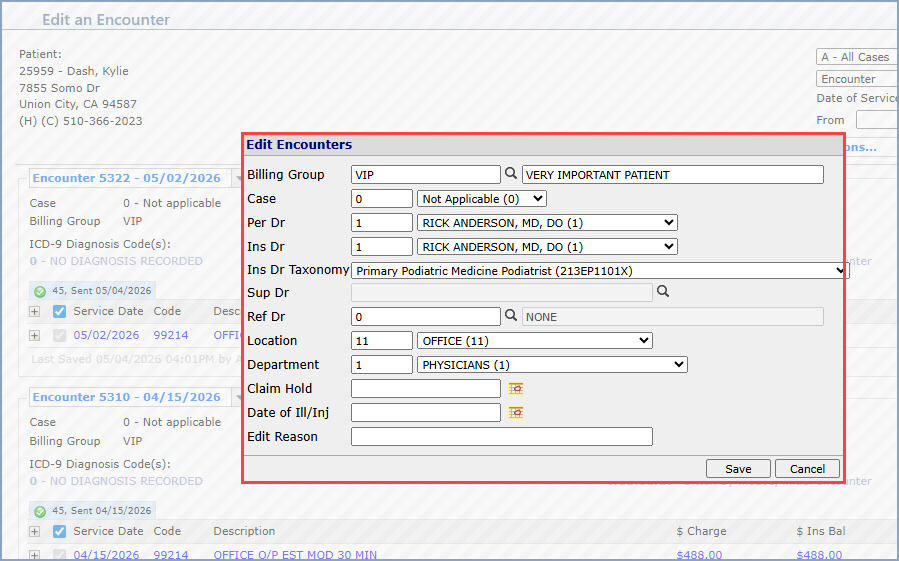Click the Ins Dr number field

coord(381,247)
